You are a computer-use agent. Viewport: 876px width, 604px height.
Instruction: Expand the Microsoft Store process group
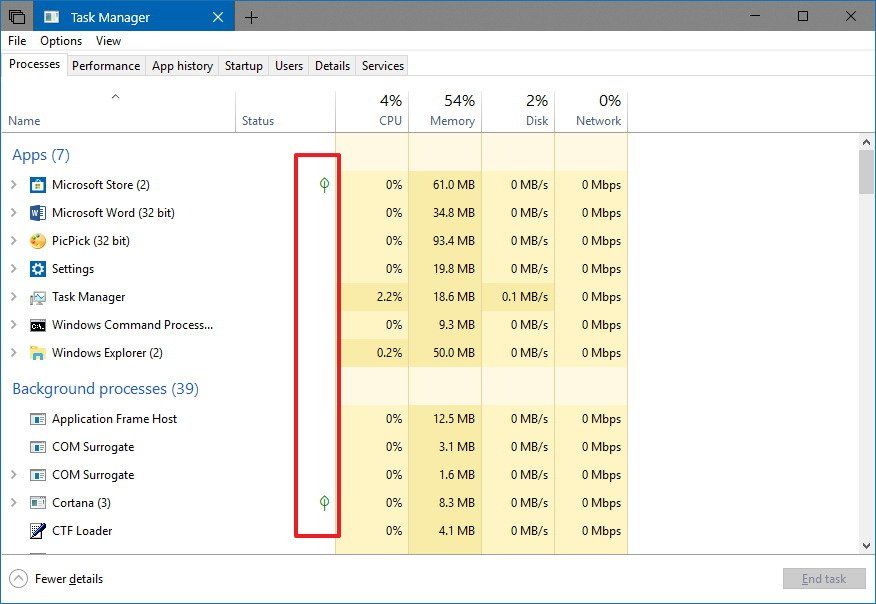(x=14, y=184)
